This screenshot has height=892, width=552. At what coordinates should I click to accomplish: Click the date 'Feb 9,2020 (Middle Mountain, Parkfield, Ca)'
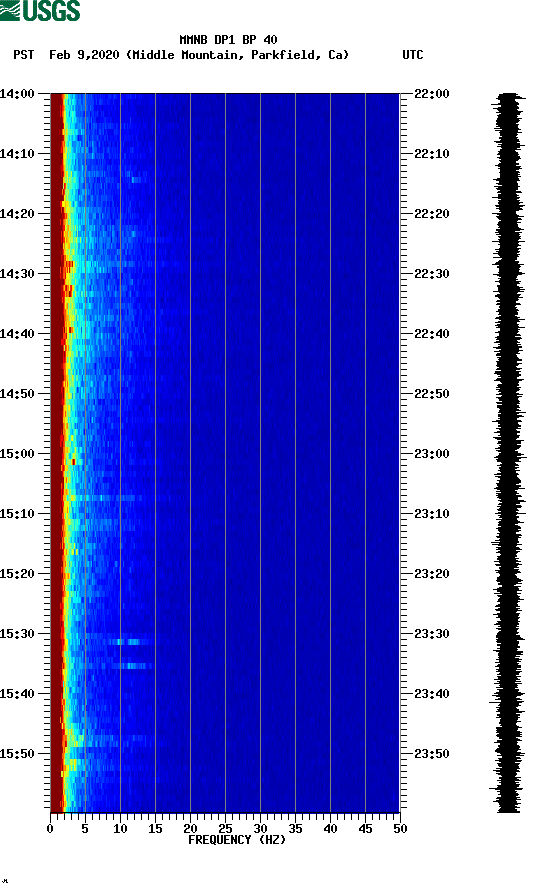(x=199, y=55)
